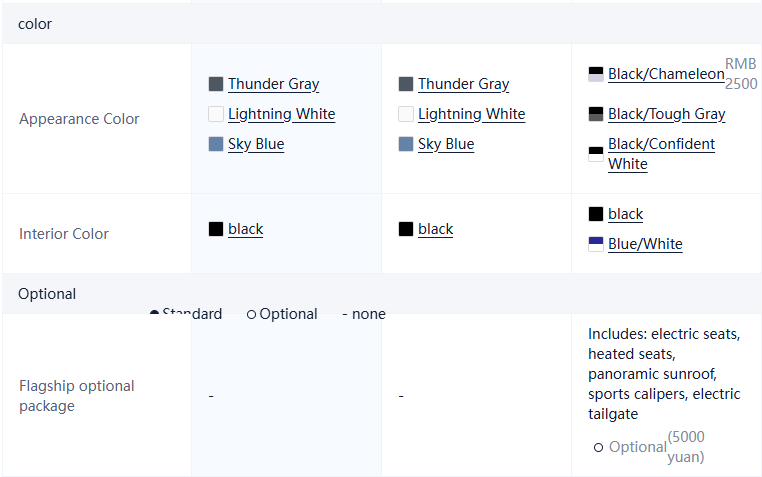Viewport: 762px width, 477px height.
Task: Click Appearance Color row label
Action: [79, 118]
